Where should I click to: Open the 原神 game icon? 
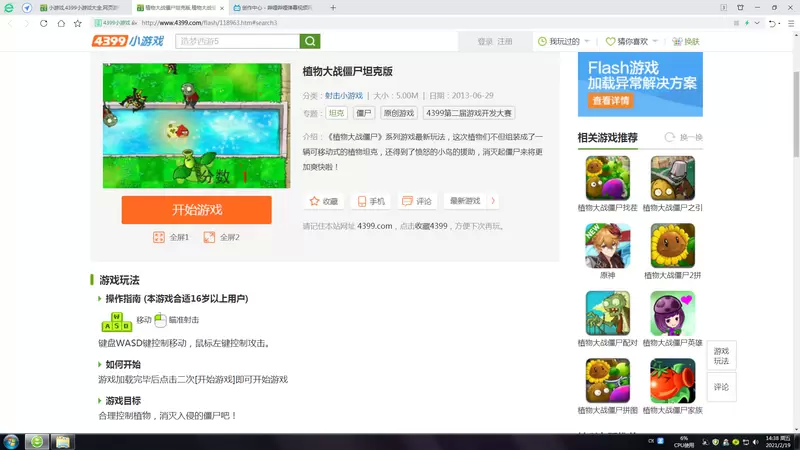coord(607,245)
